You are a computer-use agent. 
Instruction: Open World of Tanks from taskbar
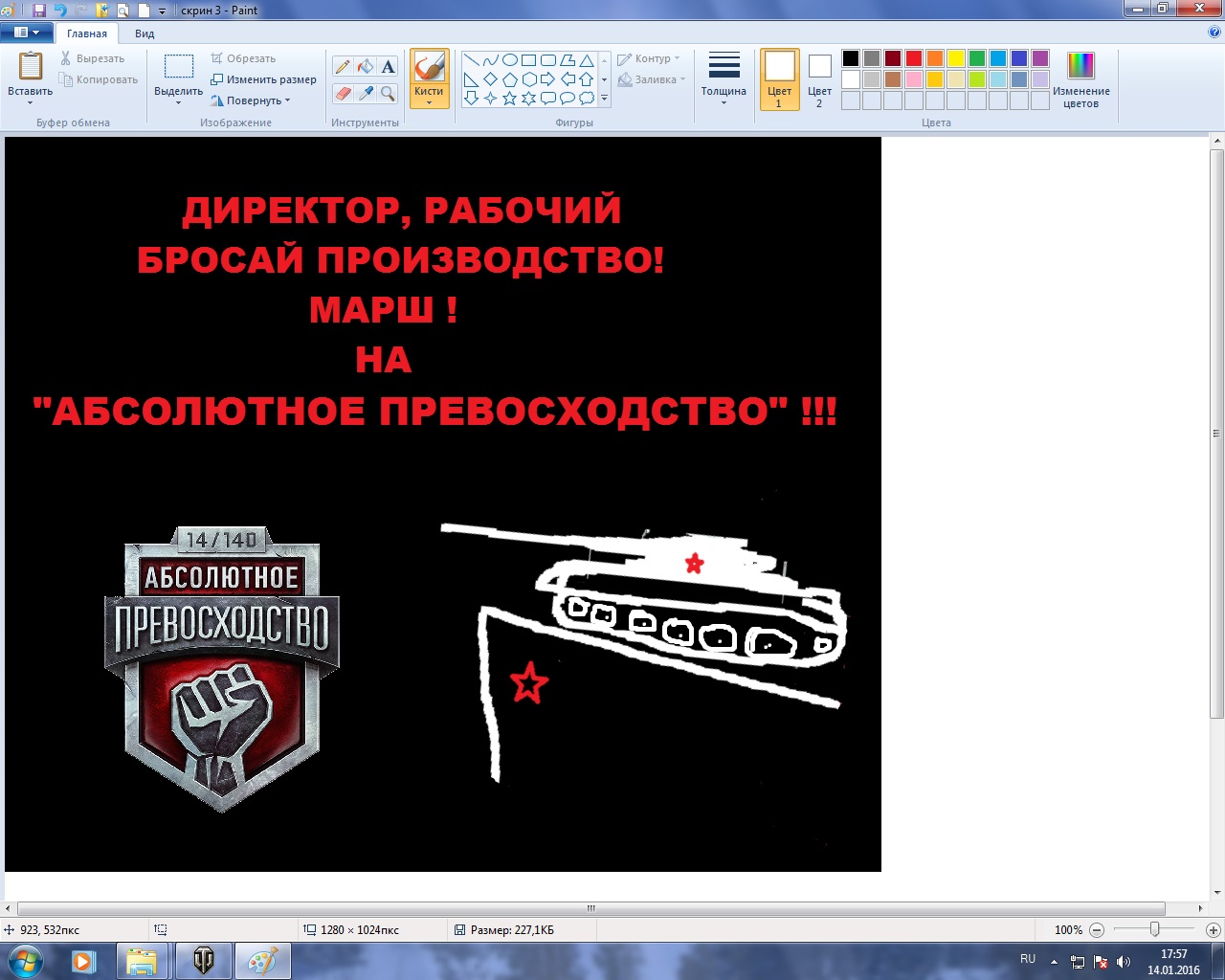(x=203, y=961)
